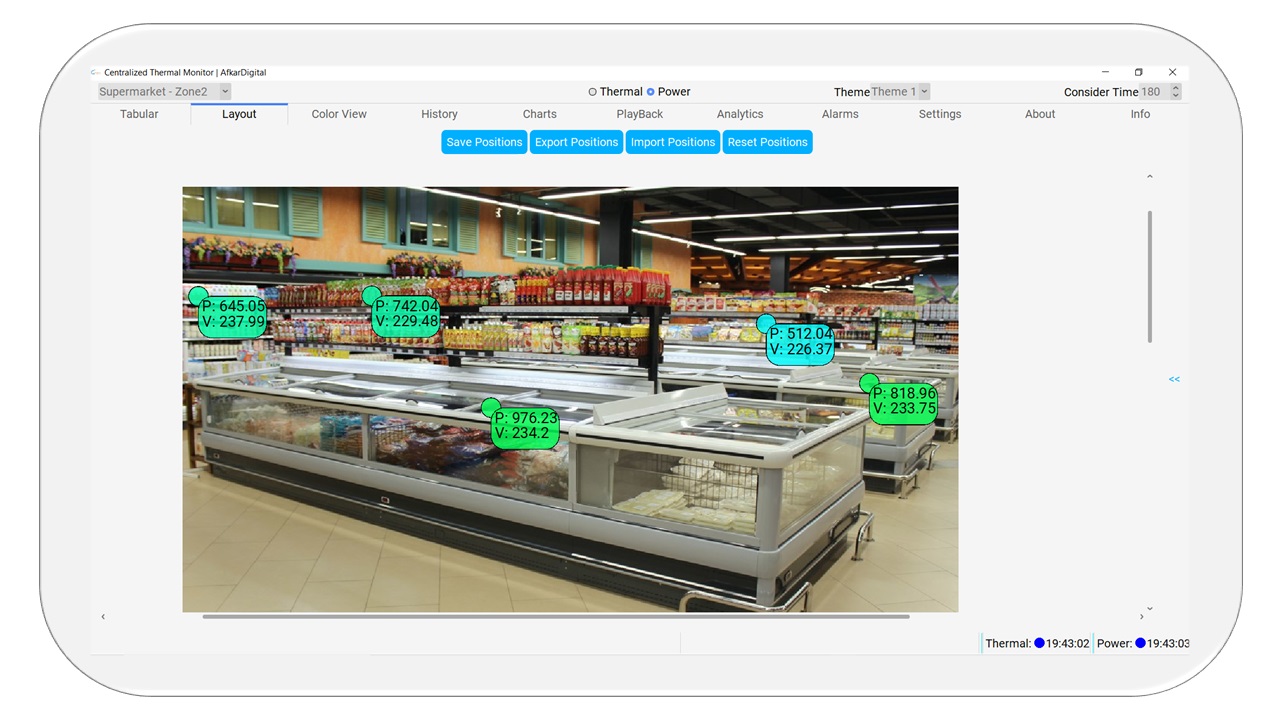Click the Save Positions button
This screenshot has width=1280, height=720.
pos(484,142)
